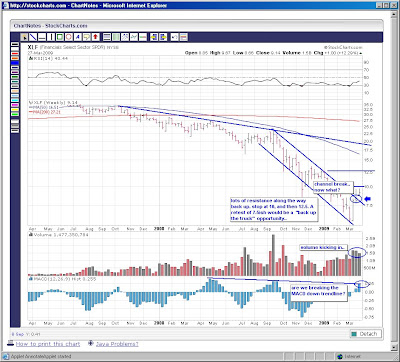Viewport: 400px width, 362px height.
Task: Select the diagonal trendline tool
Action: [x=33, y=37]
